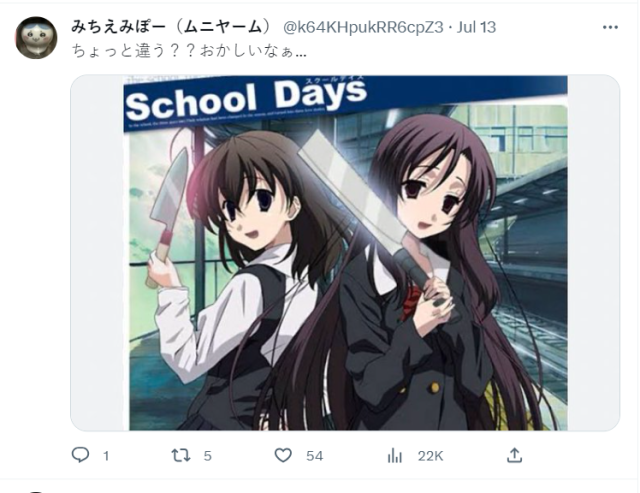
Task: Click the tweet text ちょっと違う？？おかしいなぁ
Action: point(189,52)
